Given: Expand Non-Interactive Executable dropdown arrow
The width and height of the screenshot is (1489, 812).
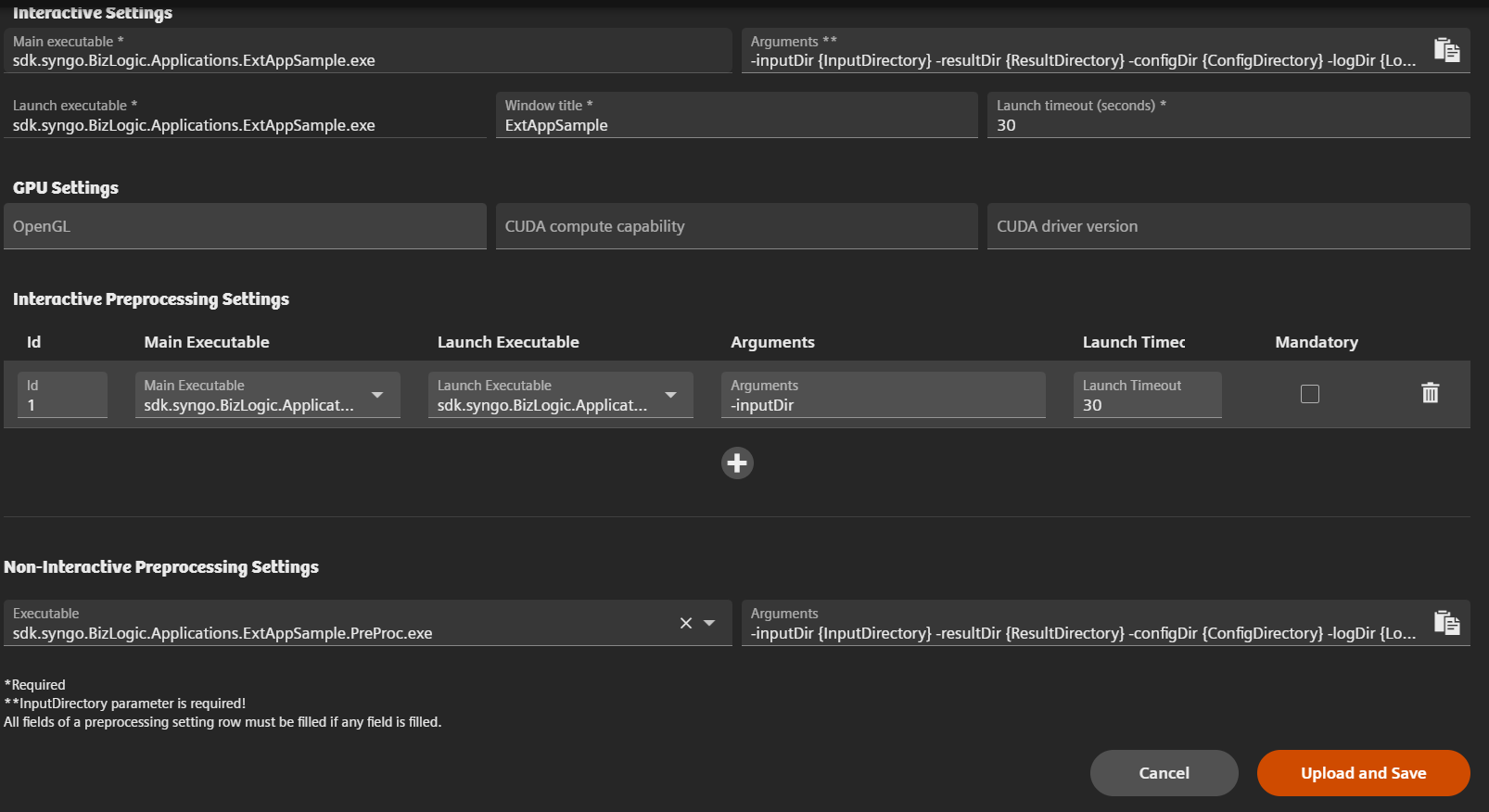Looking at the screenshot, I should pyautogui.click(x=709, y=623).
